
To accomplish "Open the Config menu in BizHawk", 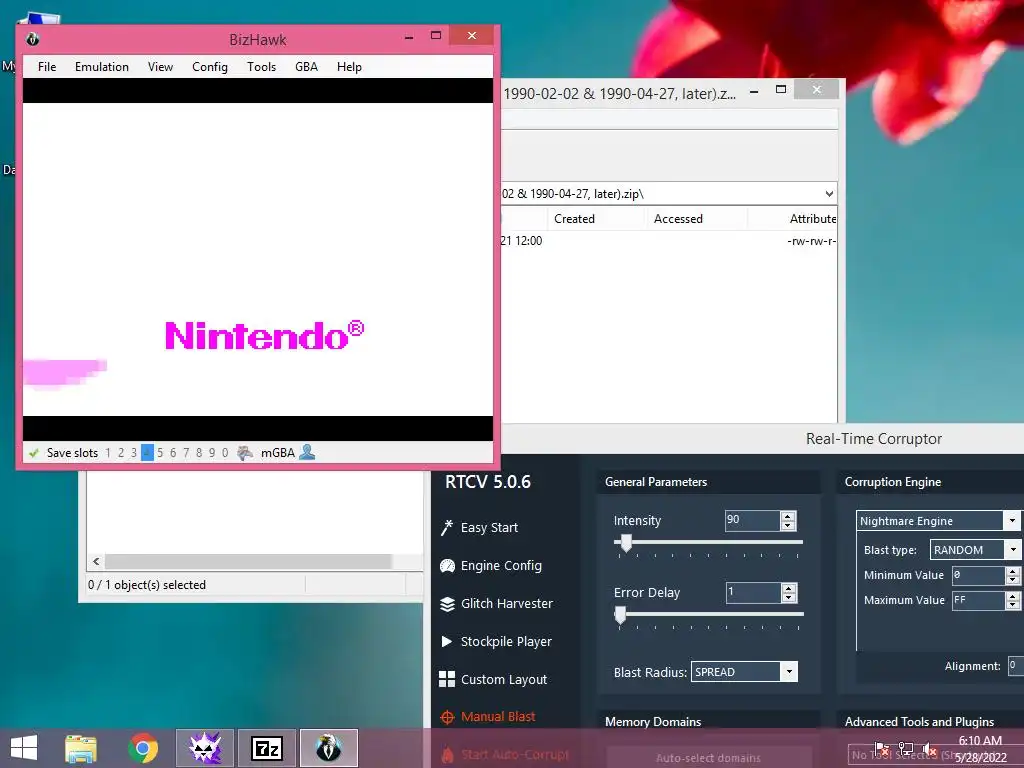I will (210, 67).
